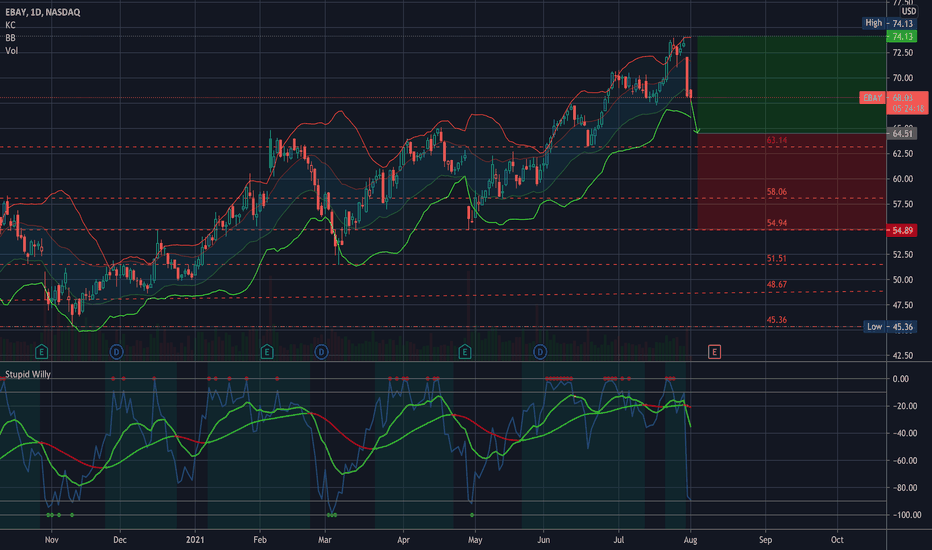932x550 pixels.
Task: Click the Aug label on time axis
Action: [x=690, y=540]
